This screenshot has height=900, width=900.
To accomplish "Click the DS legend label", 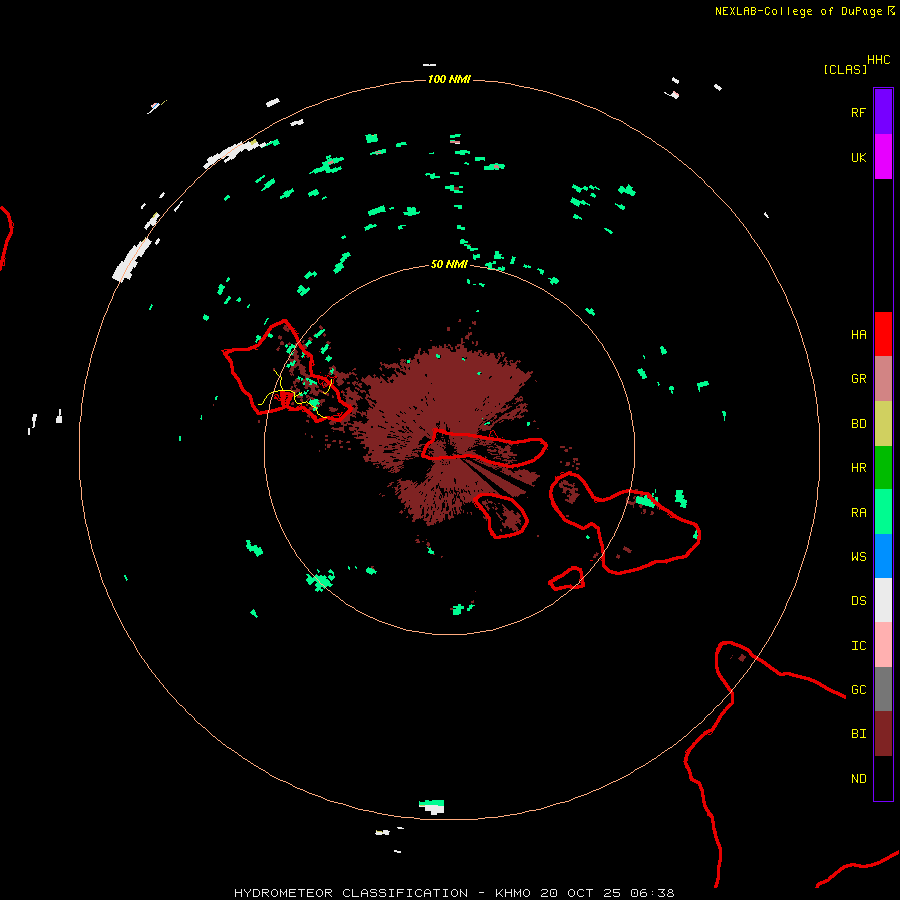I will click(x=859, y=601).
